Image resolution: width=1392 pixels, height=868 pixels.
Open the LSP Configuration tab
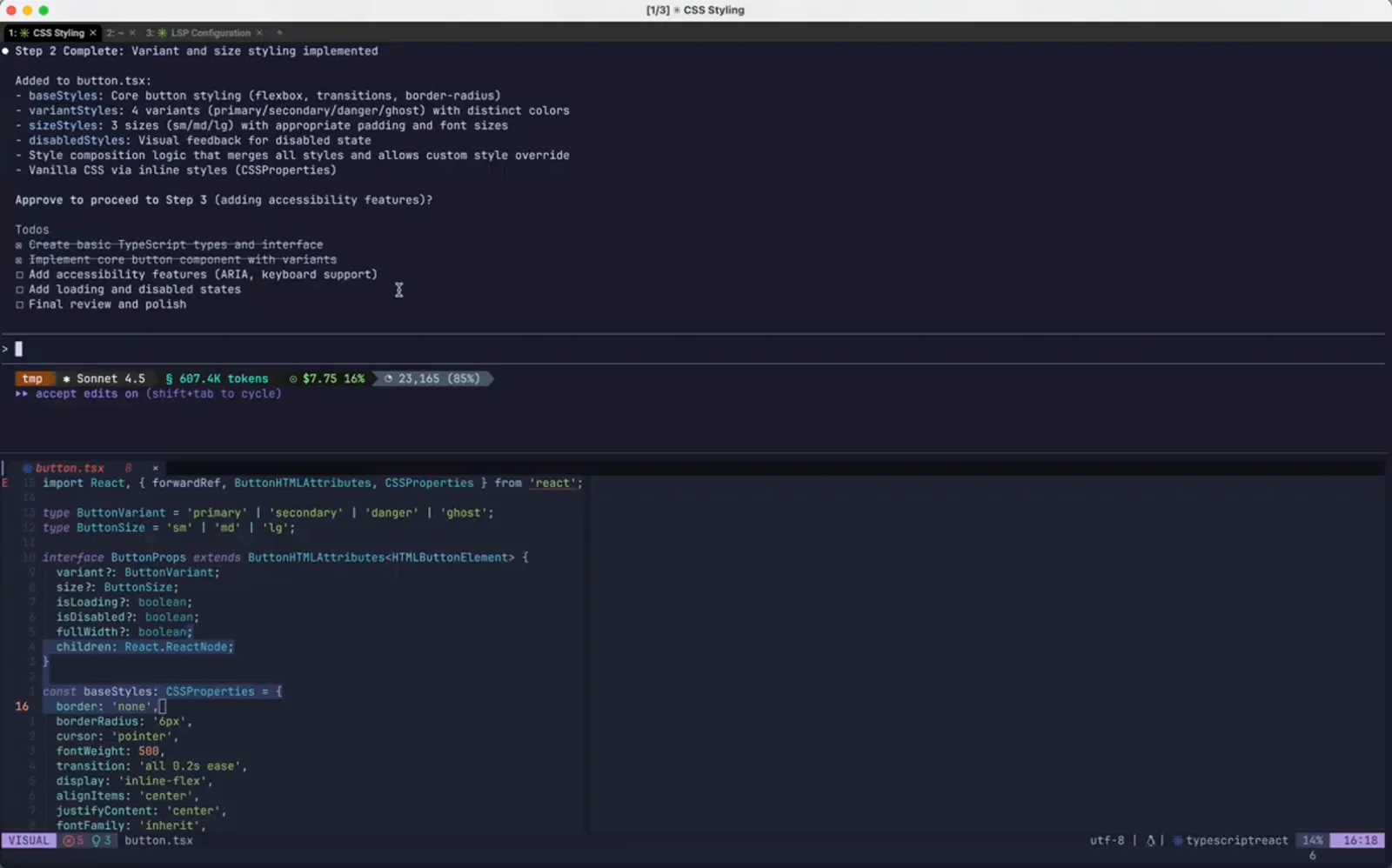tap(204, 33)
